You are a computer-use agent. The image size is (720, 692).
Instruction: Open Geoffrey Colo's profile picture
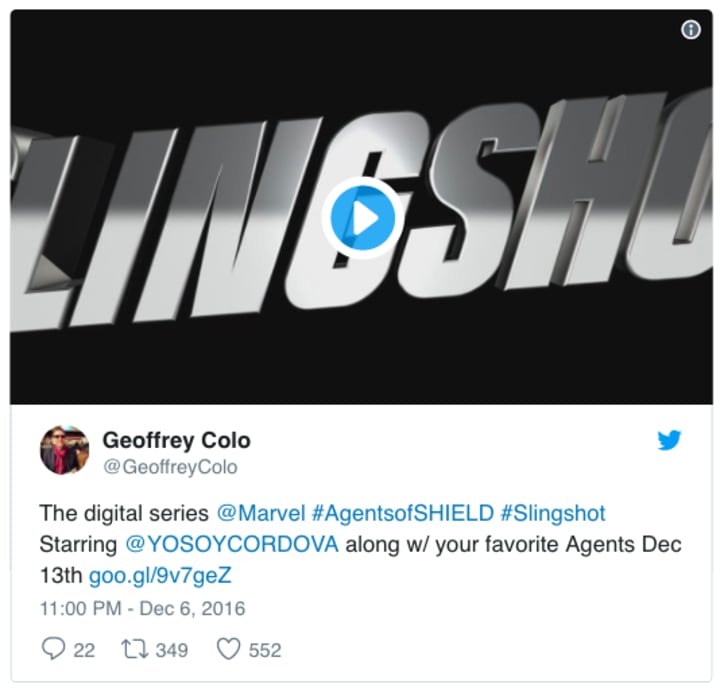point(64,450)
